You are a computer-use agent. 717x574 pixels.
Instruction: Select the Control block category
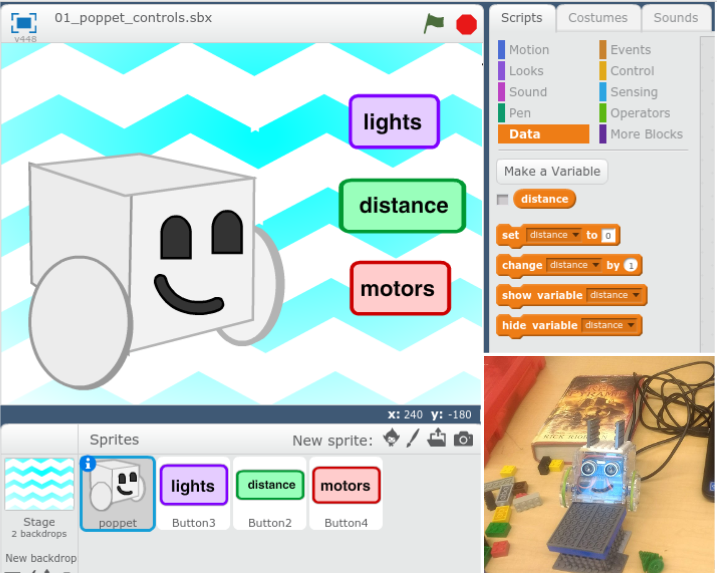627,71
